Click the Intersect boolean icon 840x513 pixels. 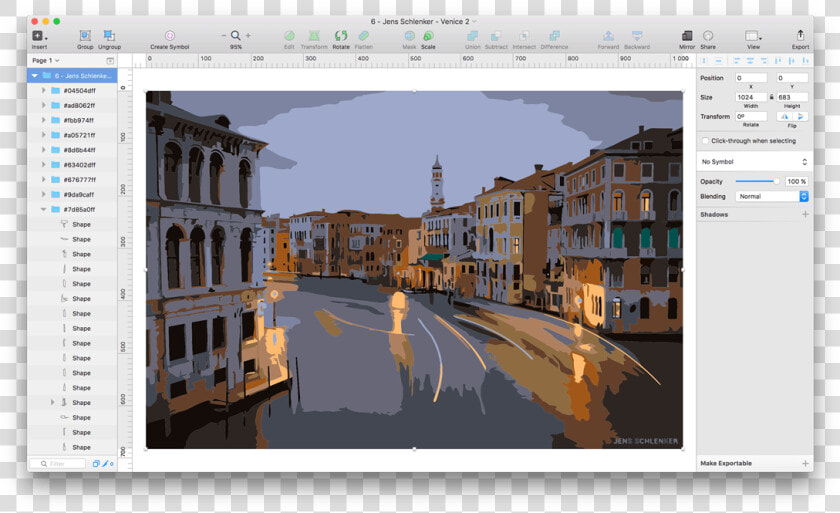pyautogui.click(x=524, y=35)
